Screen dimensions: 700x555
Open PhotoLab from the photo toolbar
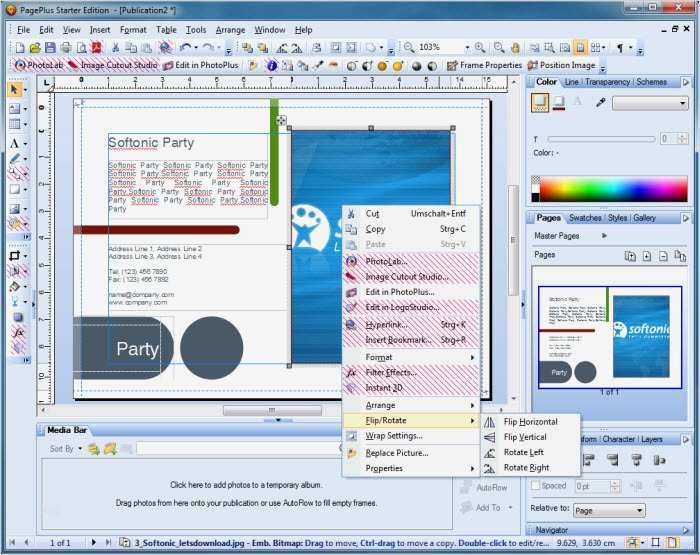[38, 65]
